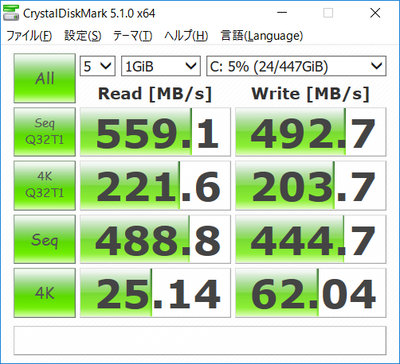Open the 設定(S) menu
400x364 pixels.
tap(83, 36)
